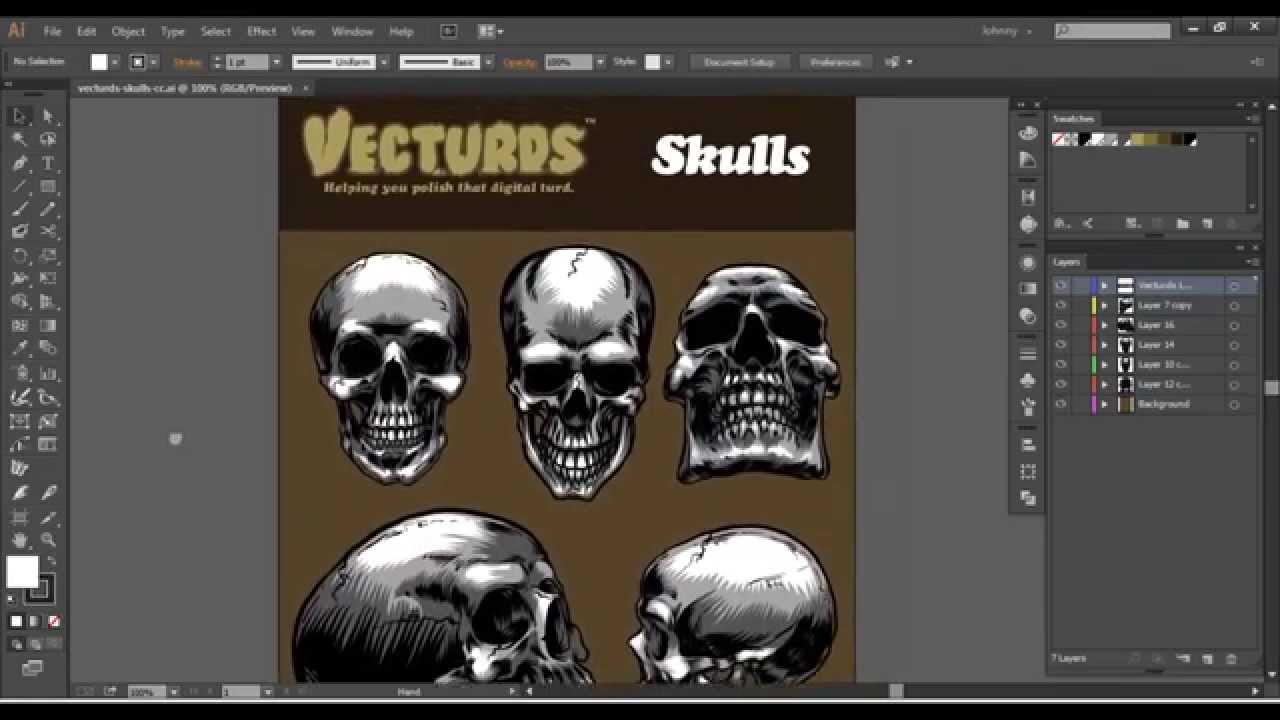1280x720 pixels.
Task: Click fill color swatch in control bar
Action: click(x=99, y=62)
